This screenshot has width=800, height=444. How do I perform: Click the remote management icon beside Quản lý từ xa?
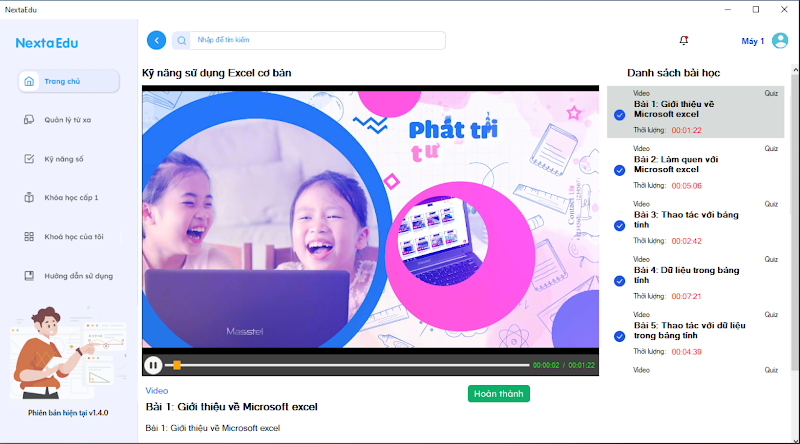tap(29, 120)
